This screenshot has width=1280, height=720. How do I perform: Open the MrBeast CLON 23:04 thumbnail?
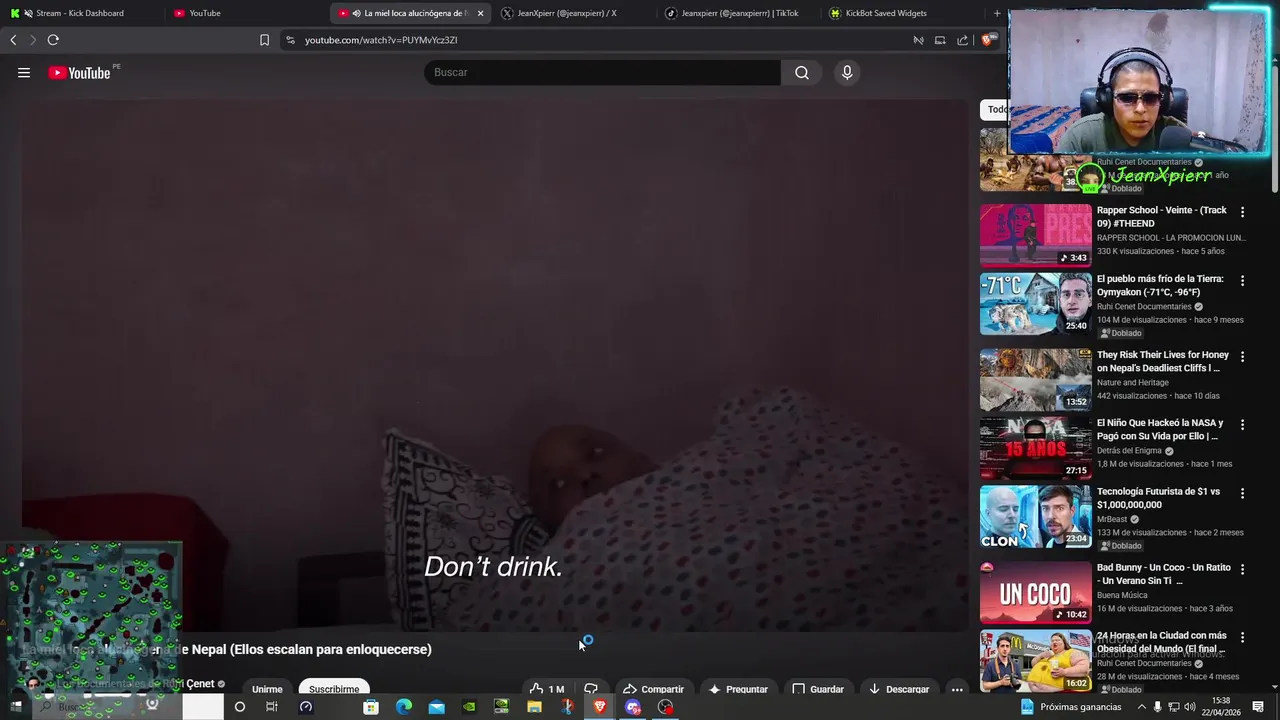pyautogui.click(x=1035, y=516)
